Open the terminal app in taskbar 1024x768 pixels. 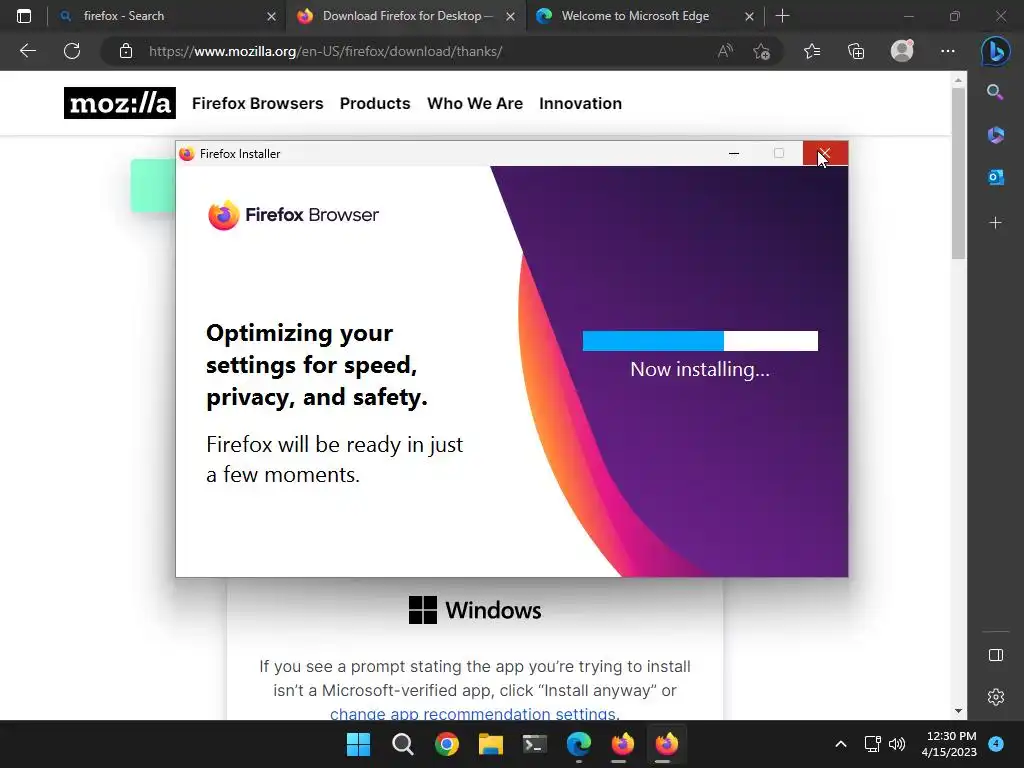(535, 744)
